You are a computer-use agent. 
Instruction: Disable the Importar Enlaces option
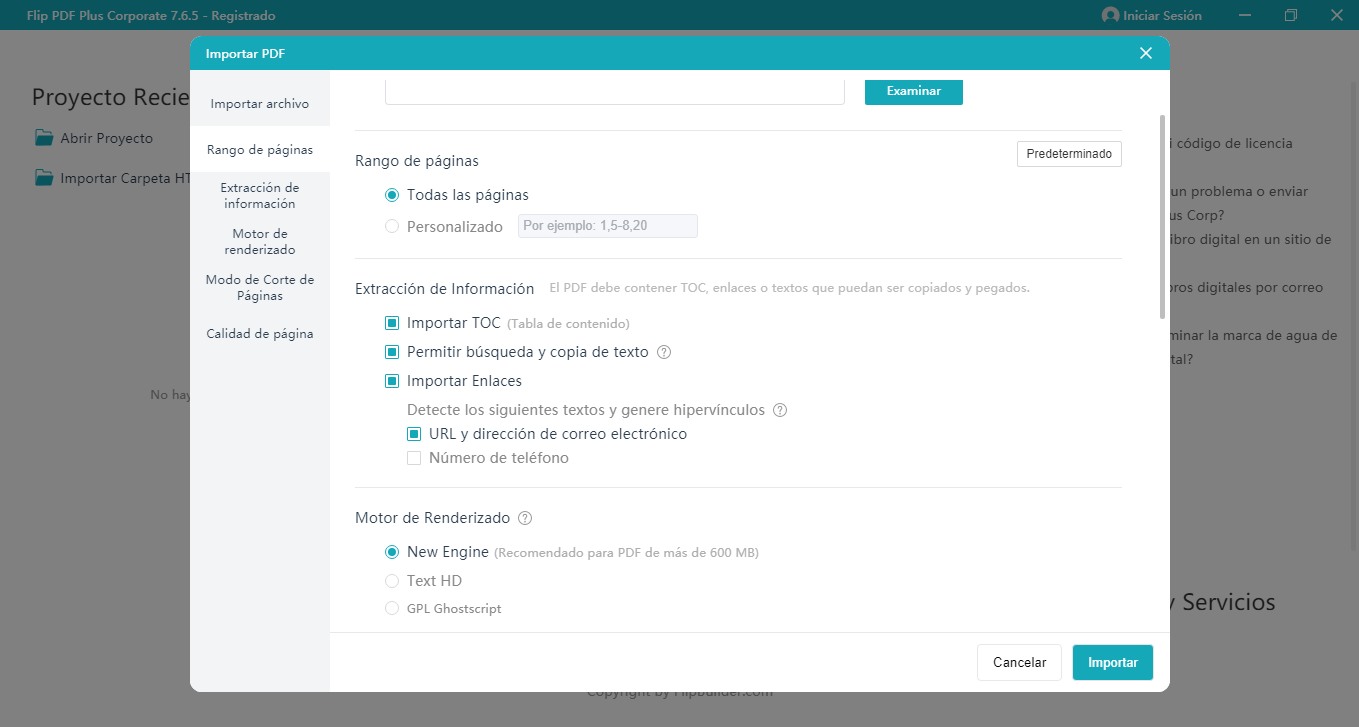pyautogui.click(x=392, y=381)
